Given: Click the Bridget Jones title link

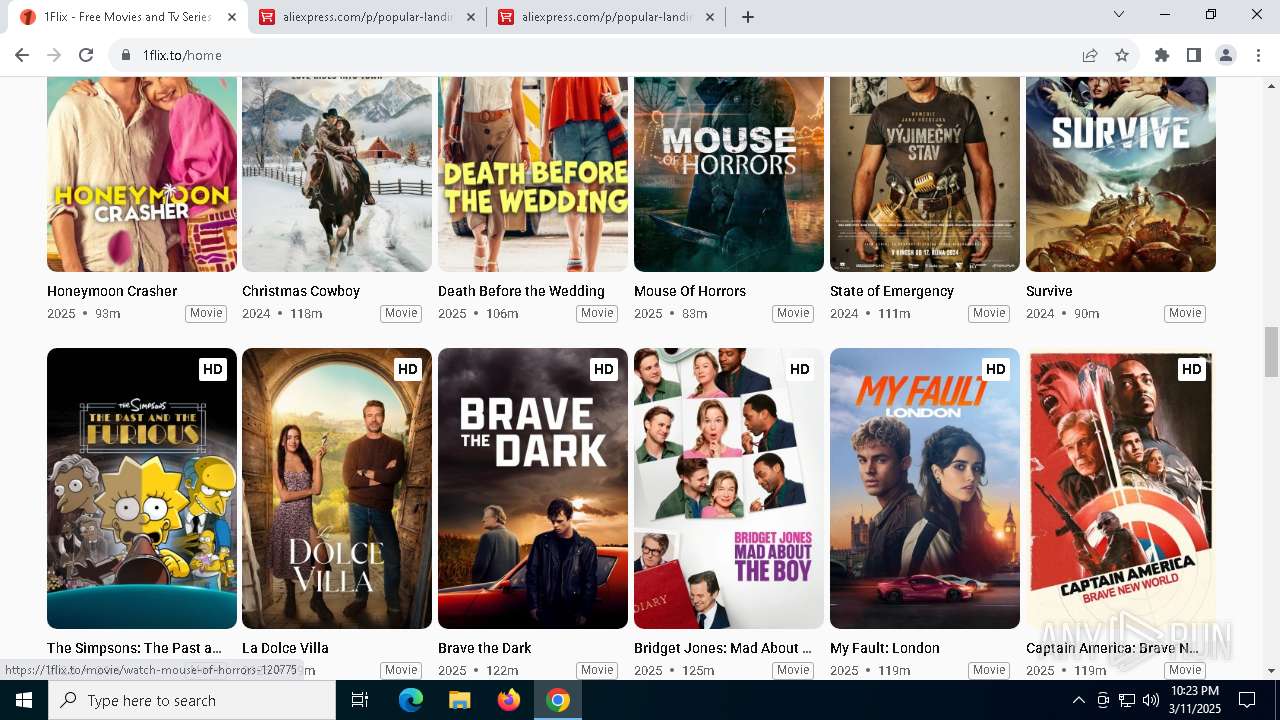Looking at the screenshot, I should tap(723, 648).
